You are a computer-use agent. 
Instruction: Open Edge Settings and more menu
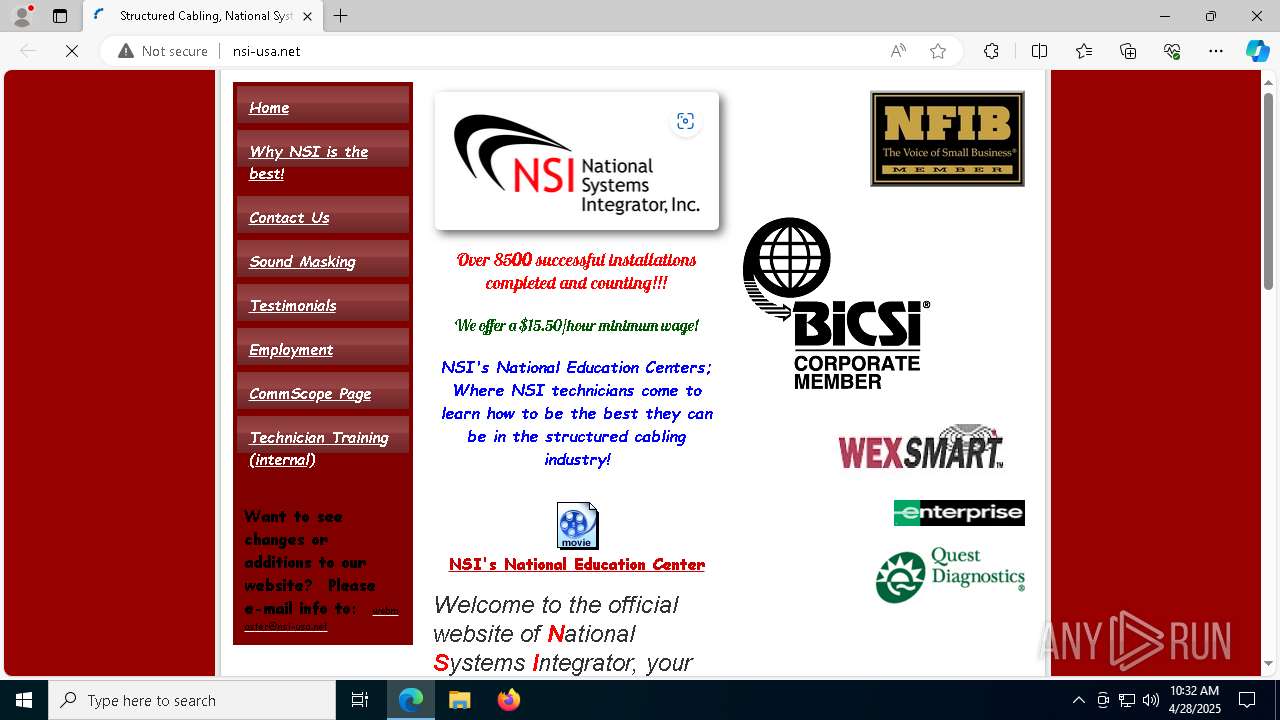[x=1216, y=51]
